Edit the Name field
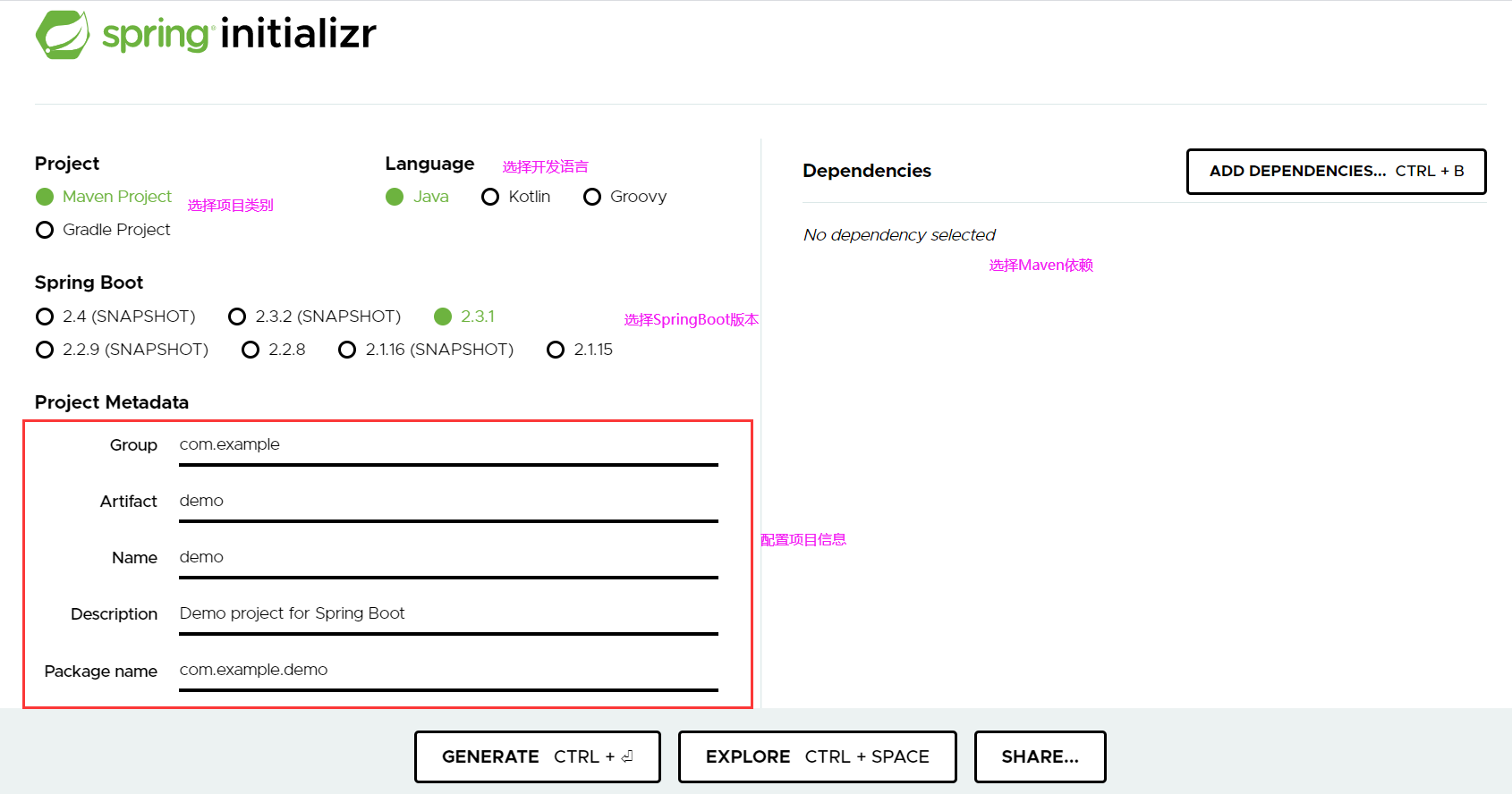This screenshot has height=794, width=1512. pos(448,558)
